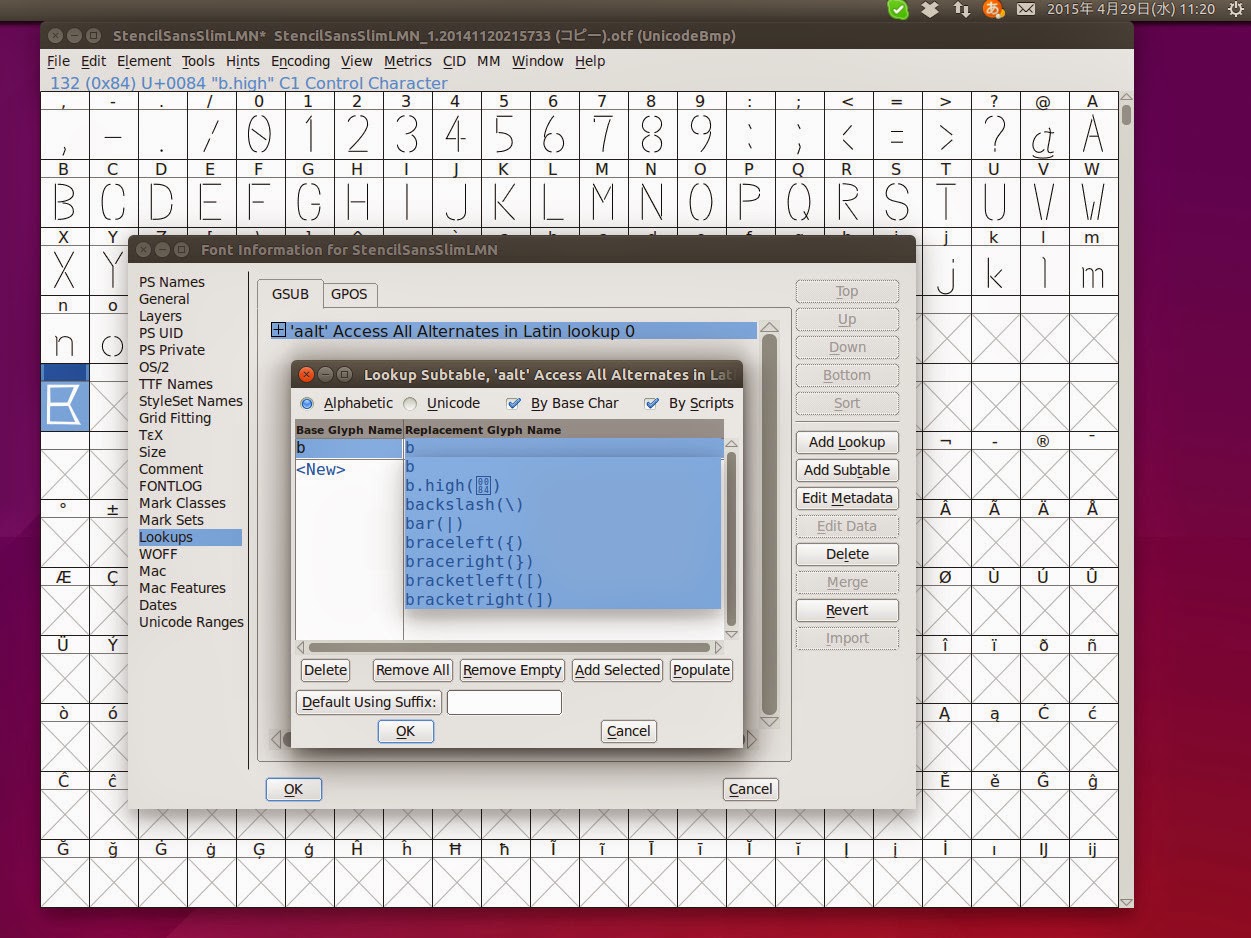Select the capital Q glyph cell
Screen dimensions: 1251x938
[x=798, y=202]
